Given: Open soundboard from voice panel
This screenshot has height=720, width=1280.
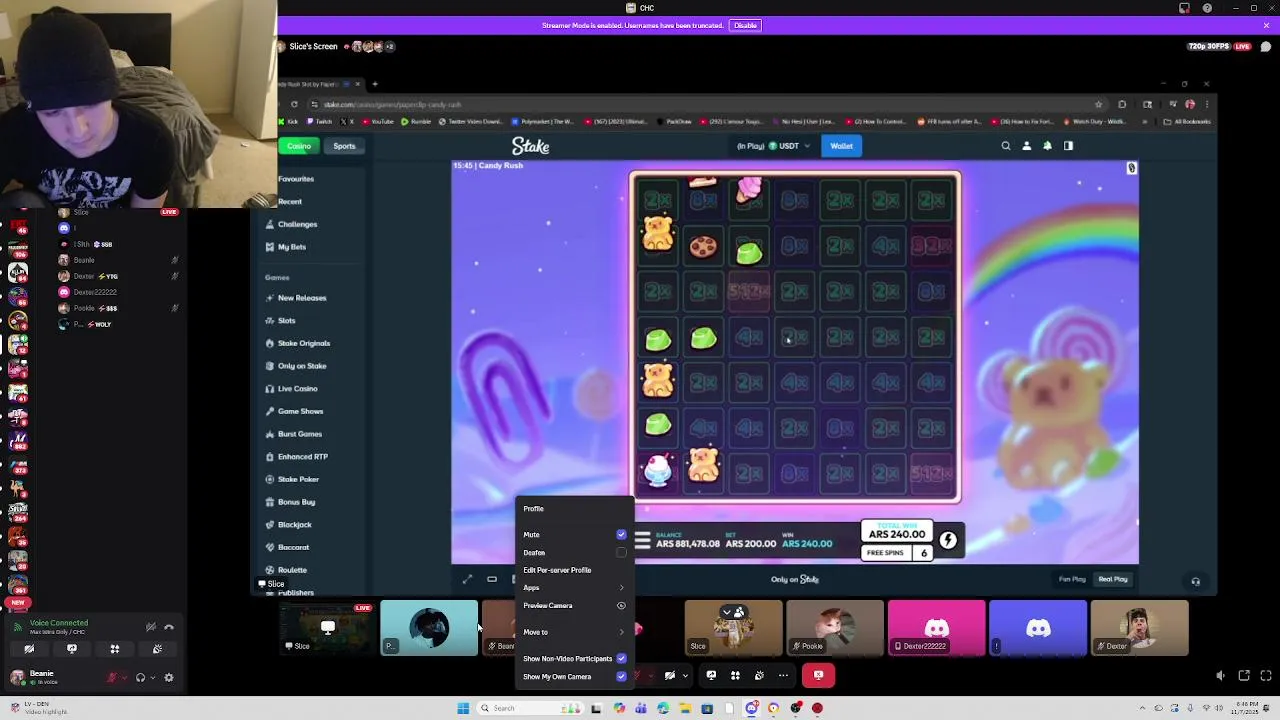Looking at the screenshot, I should pyautogui.click(x=157, y=649).
